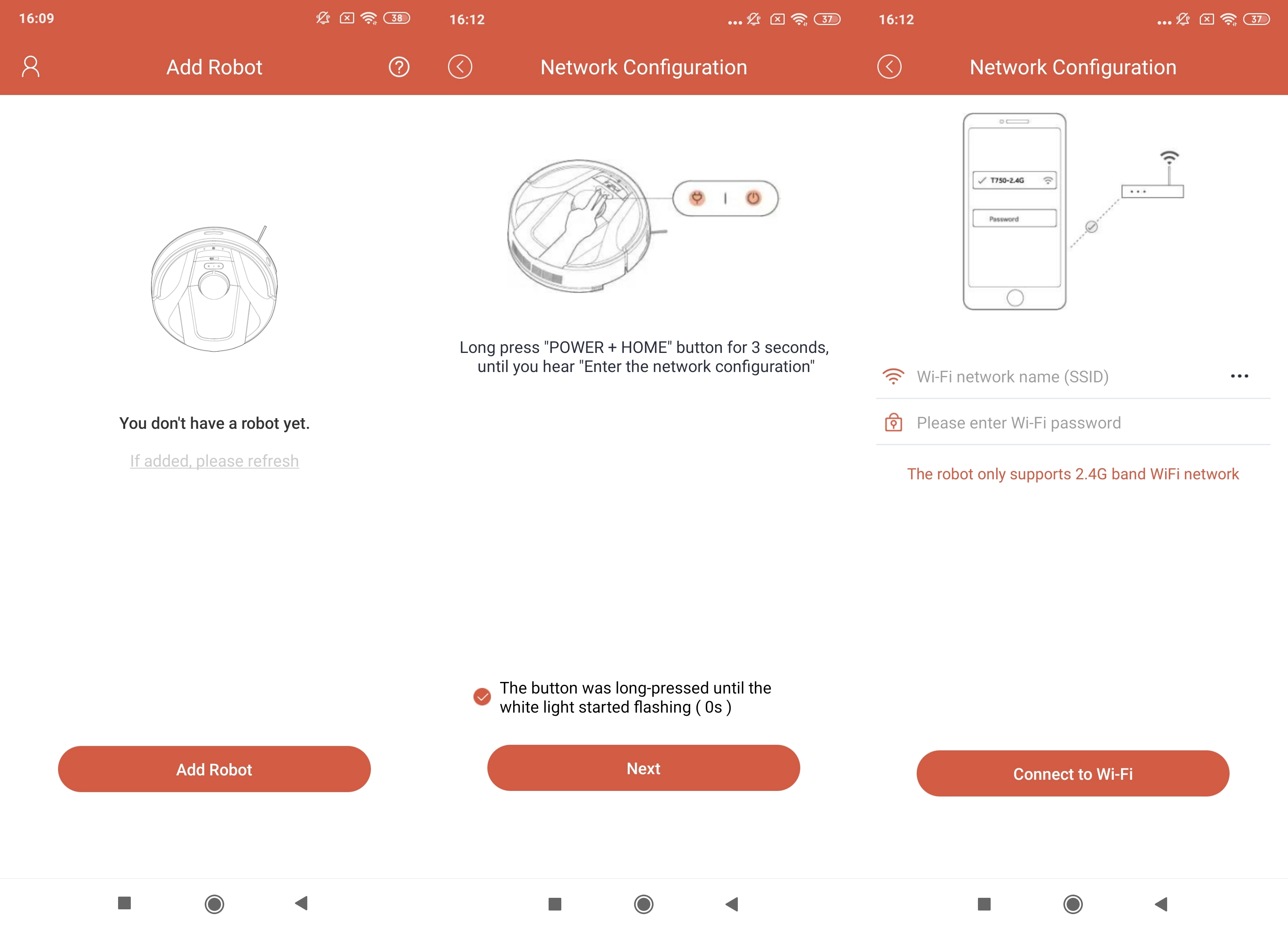1288x930 pixels.
Task: Tap the Android back triangle on third screen
Action: tap(1161, 904)
